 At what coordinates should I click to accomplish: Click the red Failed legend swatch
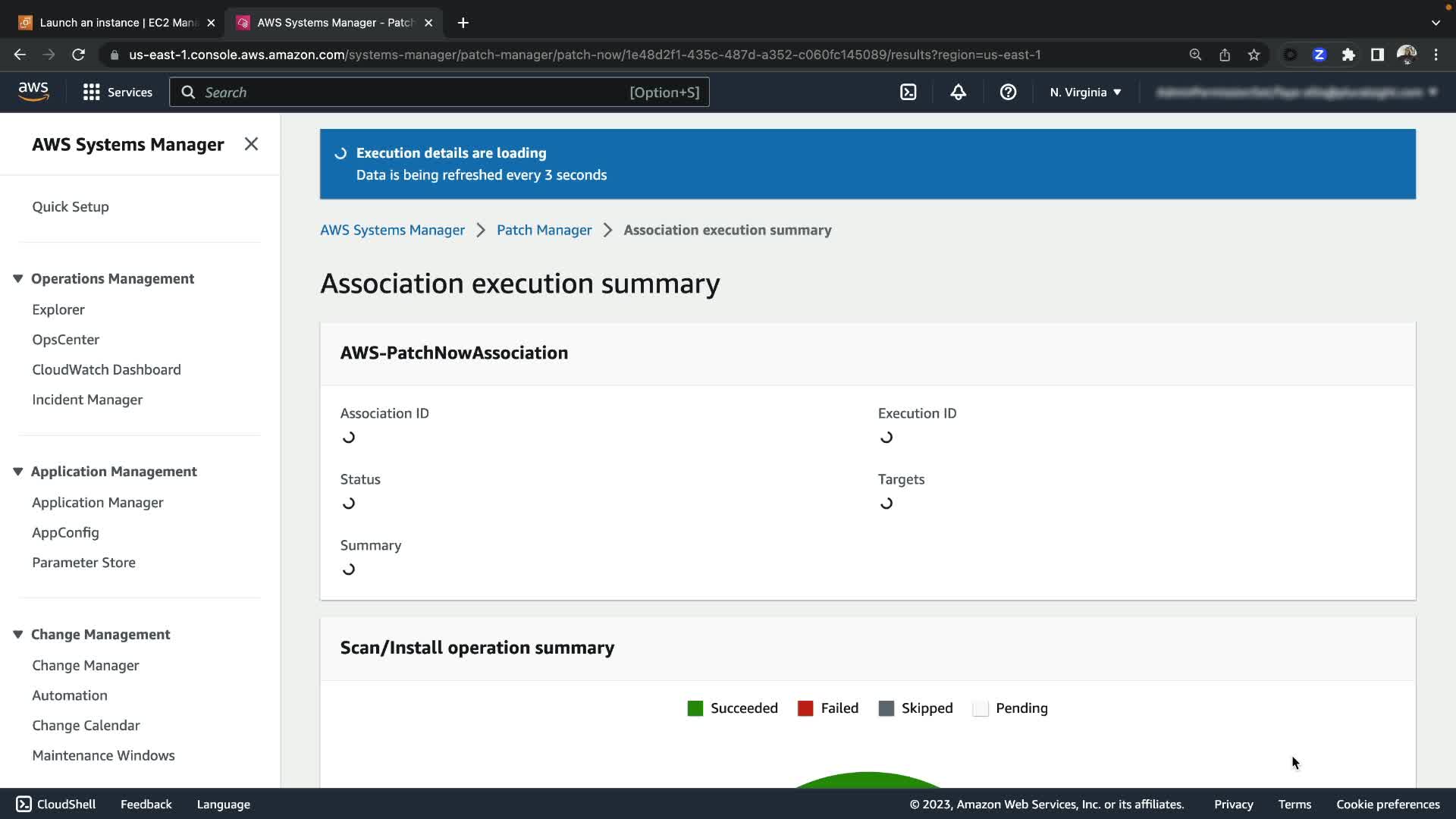pyautogui.click(x=805, y=708)
